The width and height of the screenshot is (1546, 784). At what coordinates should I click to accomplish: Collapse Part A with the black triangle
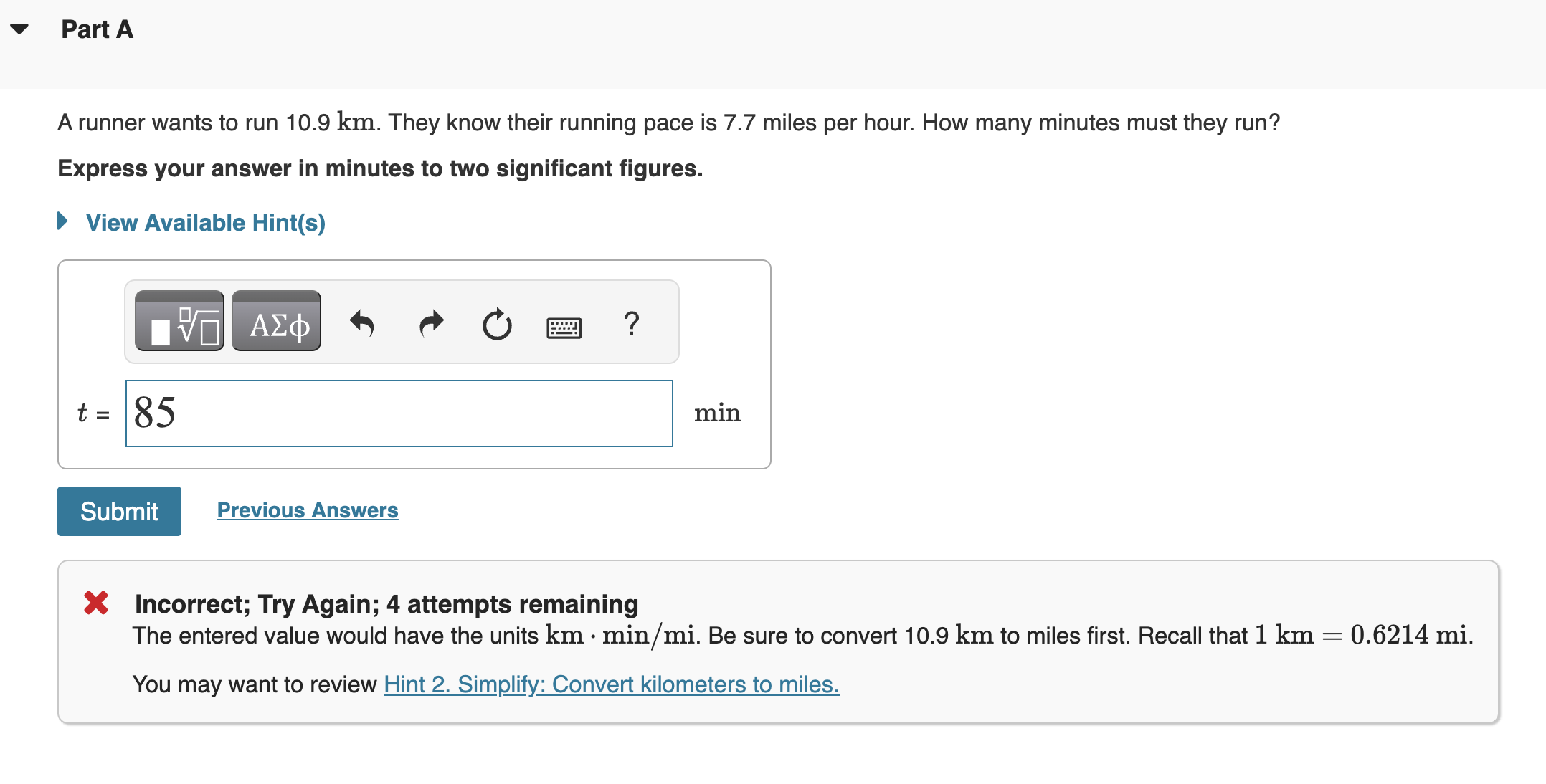19,29
